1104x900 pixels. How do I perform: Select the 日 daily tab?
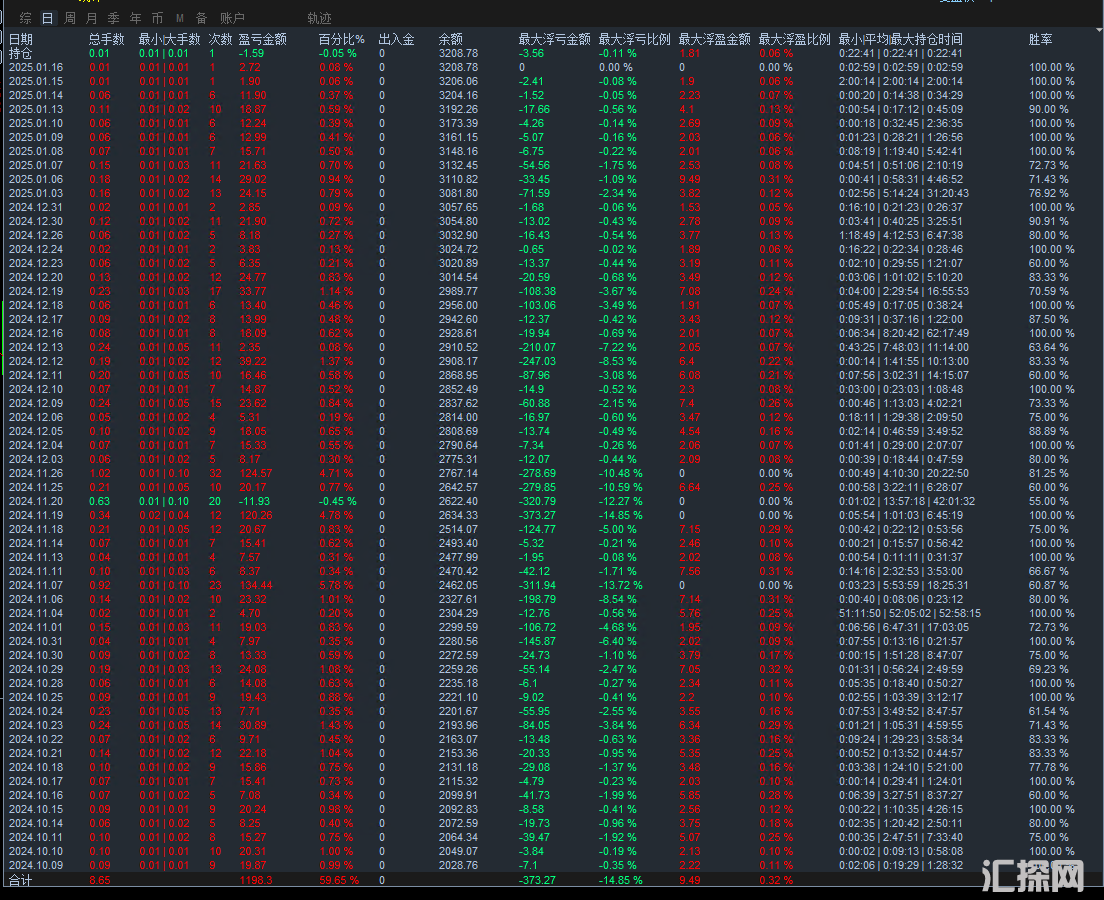tap(47, 18)
